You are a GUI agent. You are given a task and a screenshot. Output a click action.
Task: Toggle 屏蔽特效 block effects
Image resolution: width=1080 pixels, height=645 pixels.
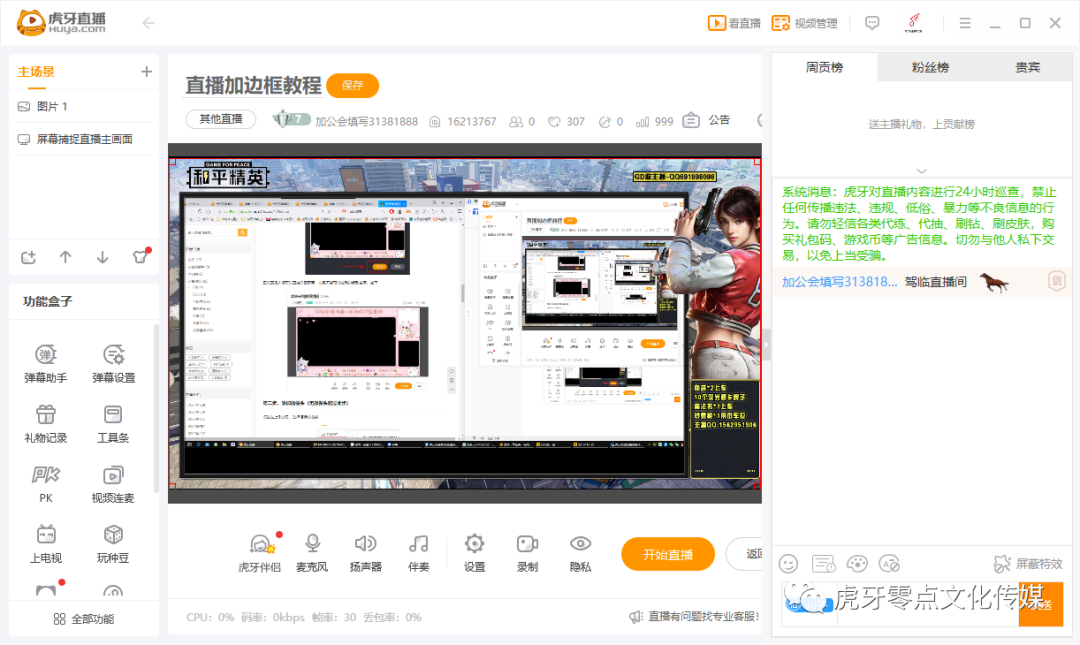tap(1028, 564)
